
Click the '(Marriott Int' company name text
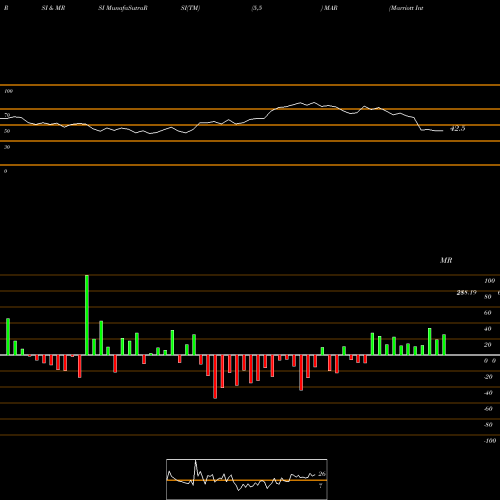[406, 8]
